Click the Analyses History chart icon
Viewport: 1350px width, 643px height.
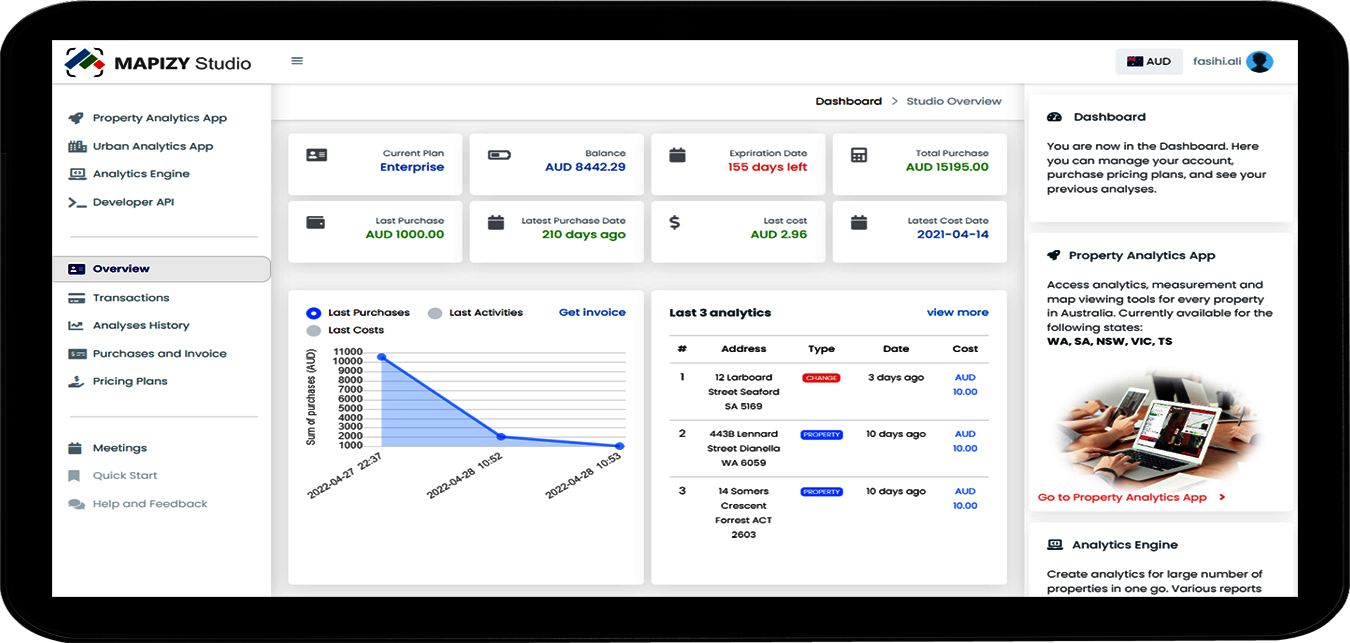pyautogui.click(x=76, y=326)
